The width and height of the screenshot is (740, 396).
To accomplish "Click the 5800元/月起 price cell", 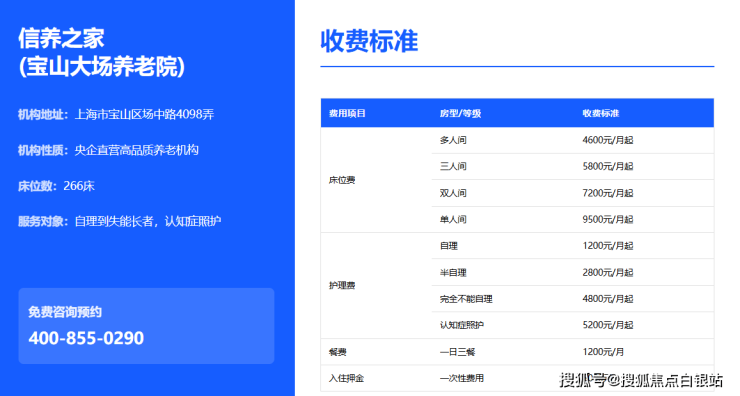I will tap(608, 166).
